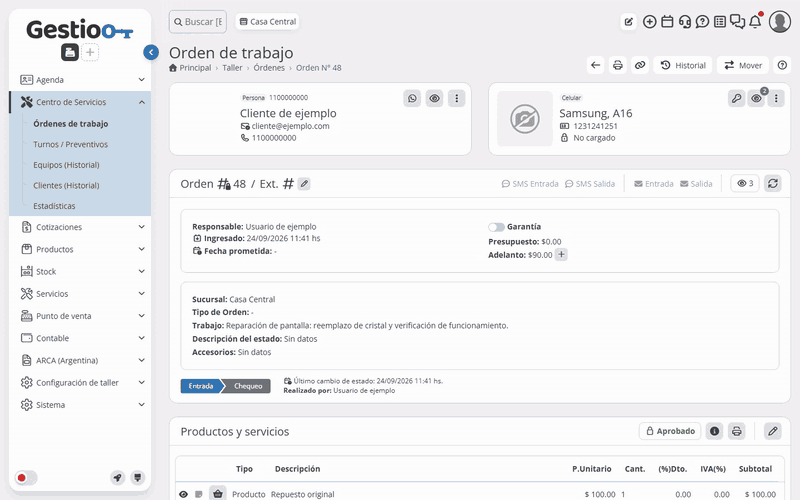800x500 pixels.
Task: Go back with the left arrow button
Action: 595,65
